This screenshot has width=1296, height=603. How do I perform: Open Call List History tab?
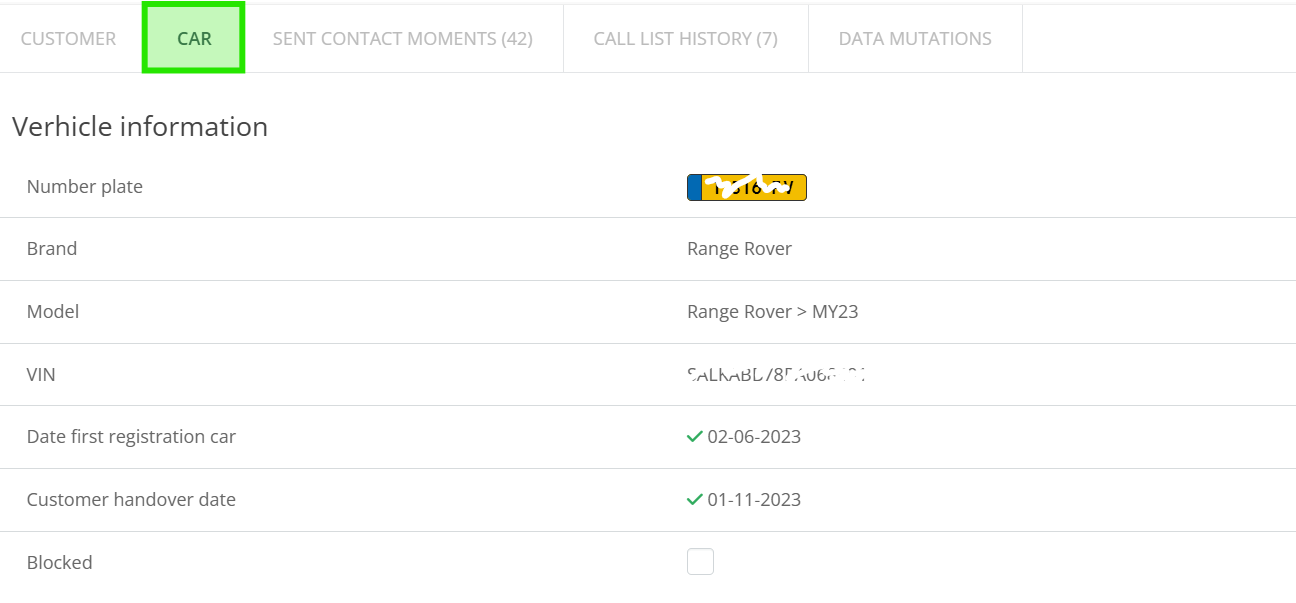[x=686, y=39]
